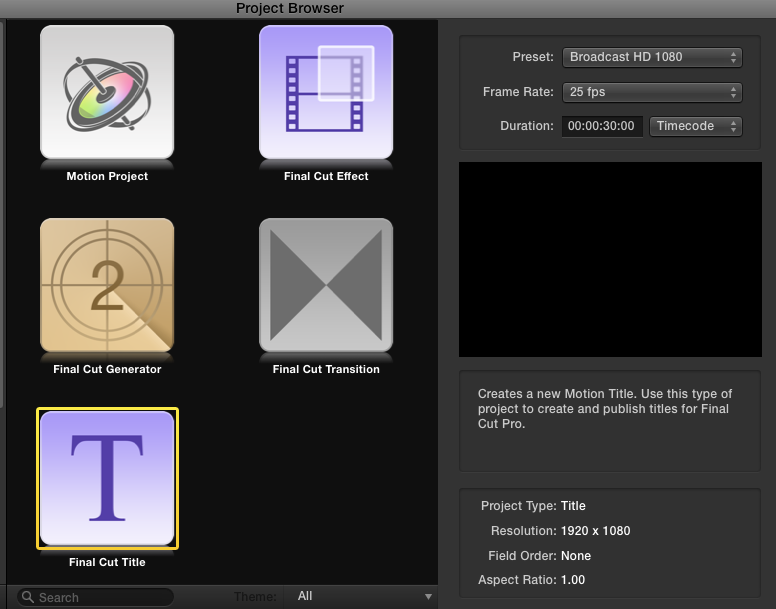Click the 'Final Cut Generator' caption text
This screenshot has width=776, height=609.
click(x=107, y=369)
